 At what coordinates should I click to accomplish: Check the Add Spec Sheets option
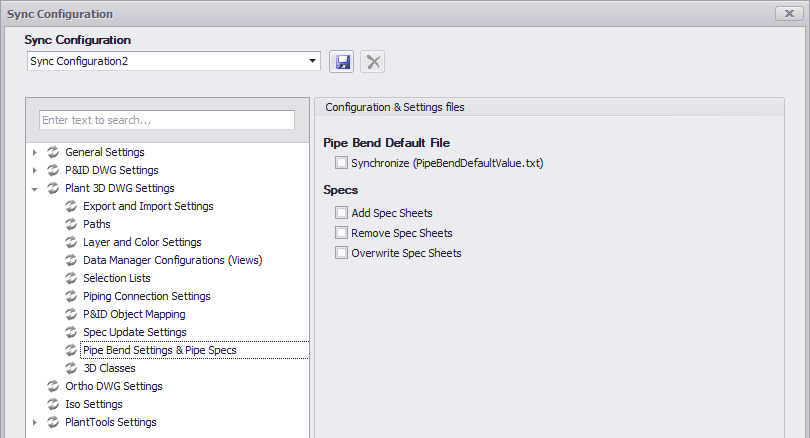point(341,213)
